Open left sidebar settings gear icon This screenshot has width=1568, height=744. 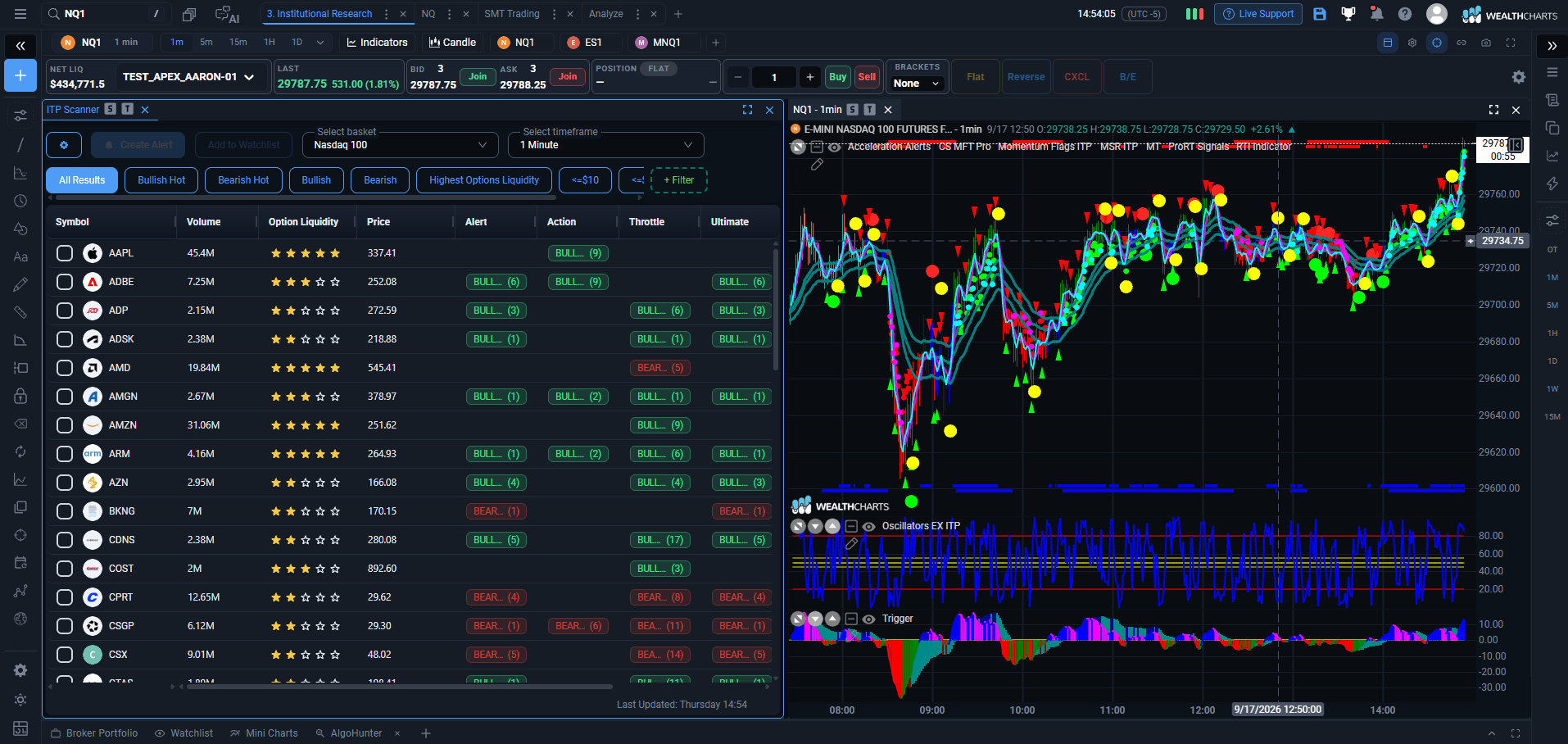[20, 670]
